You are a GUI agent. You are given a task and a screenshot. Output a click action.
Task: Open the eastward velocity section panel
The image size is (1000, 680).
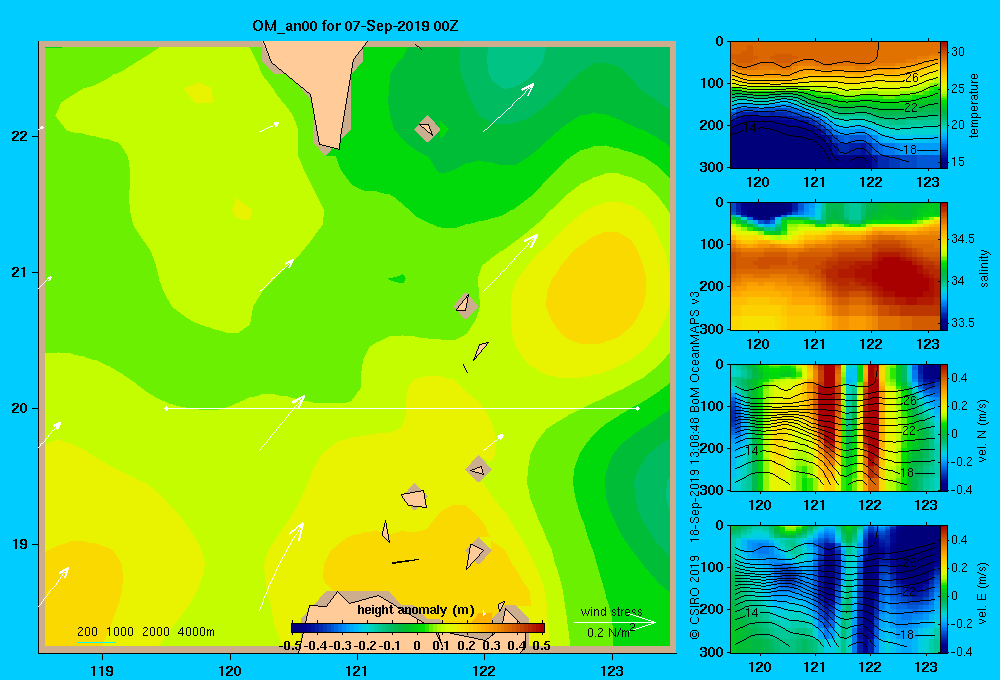[x=835, y=589]
